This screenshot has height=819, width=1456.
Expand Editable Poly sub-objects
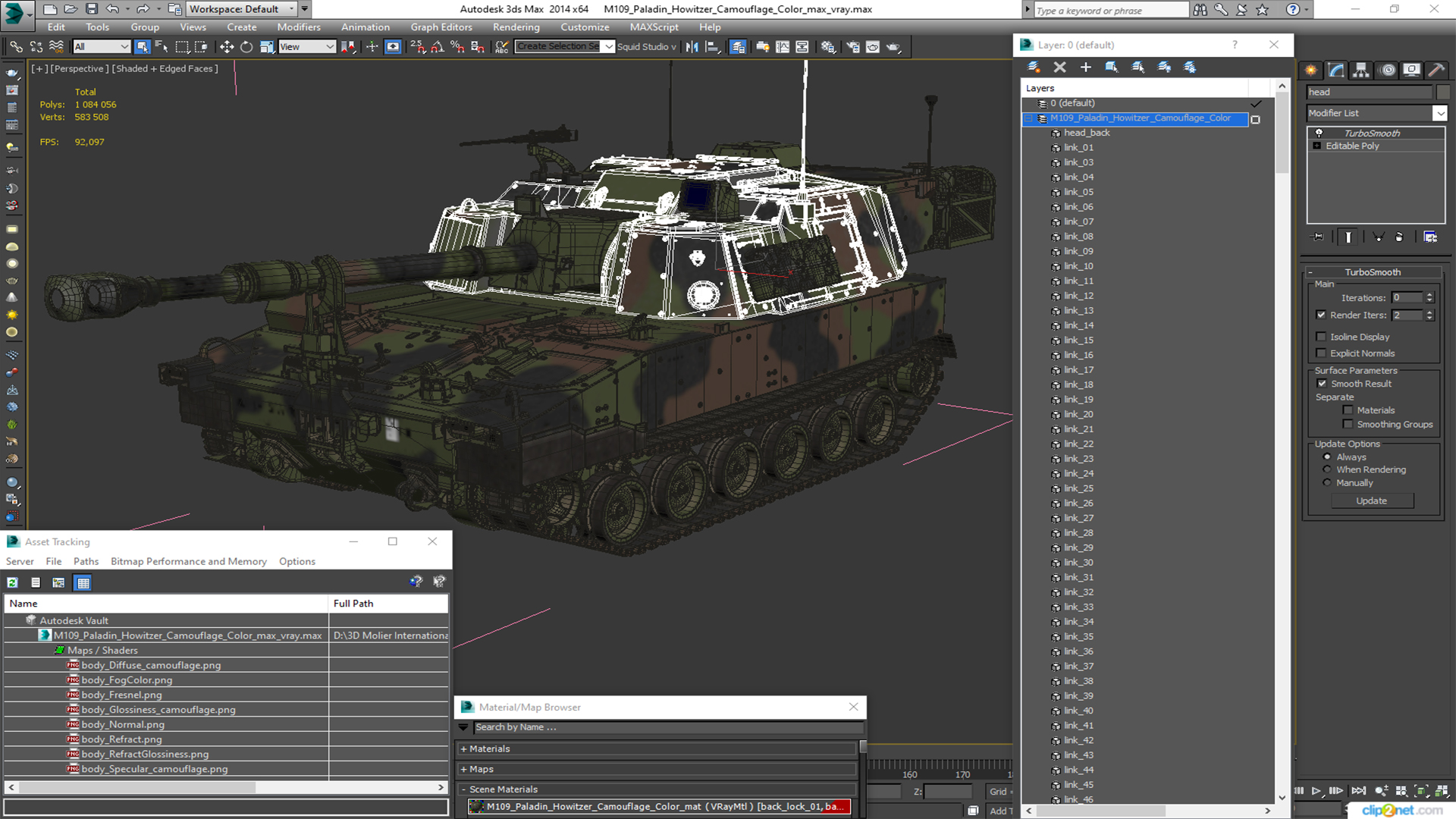coord(1317,146)
